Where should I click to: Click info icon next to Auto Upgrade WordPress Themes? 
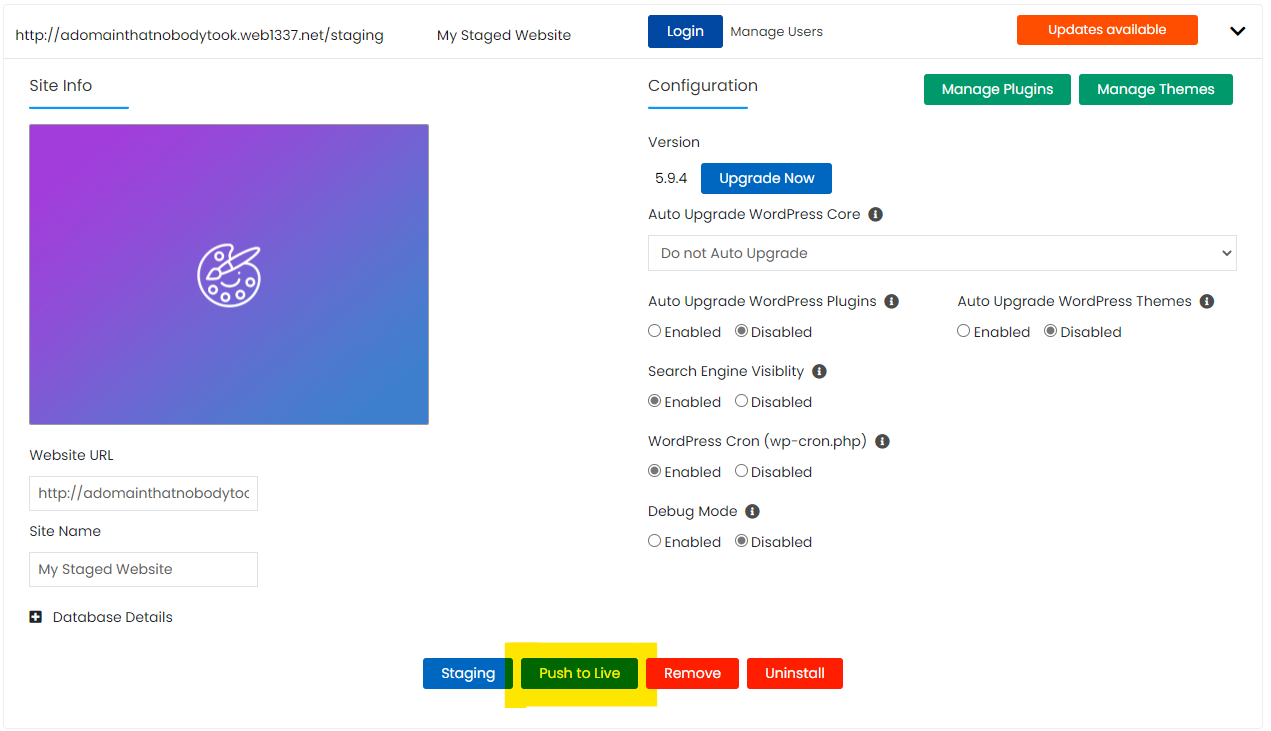pos(1207,302)
